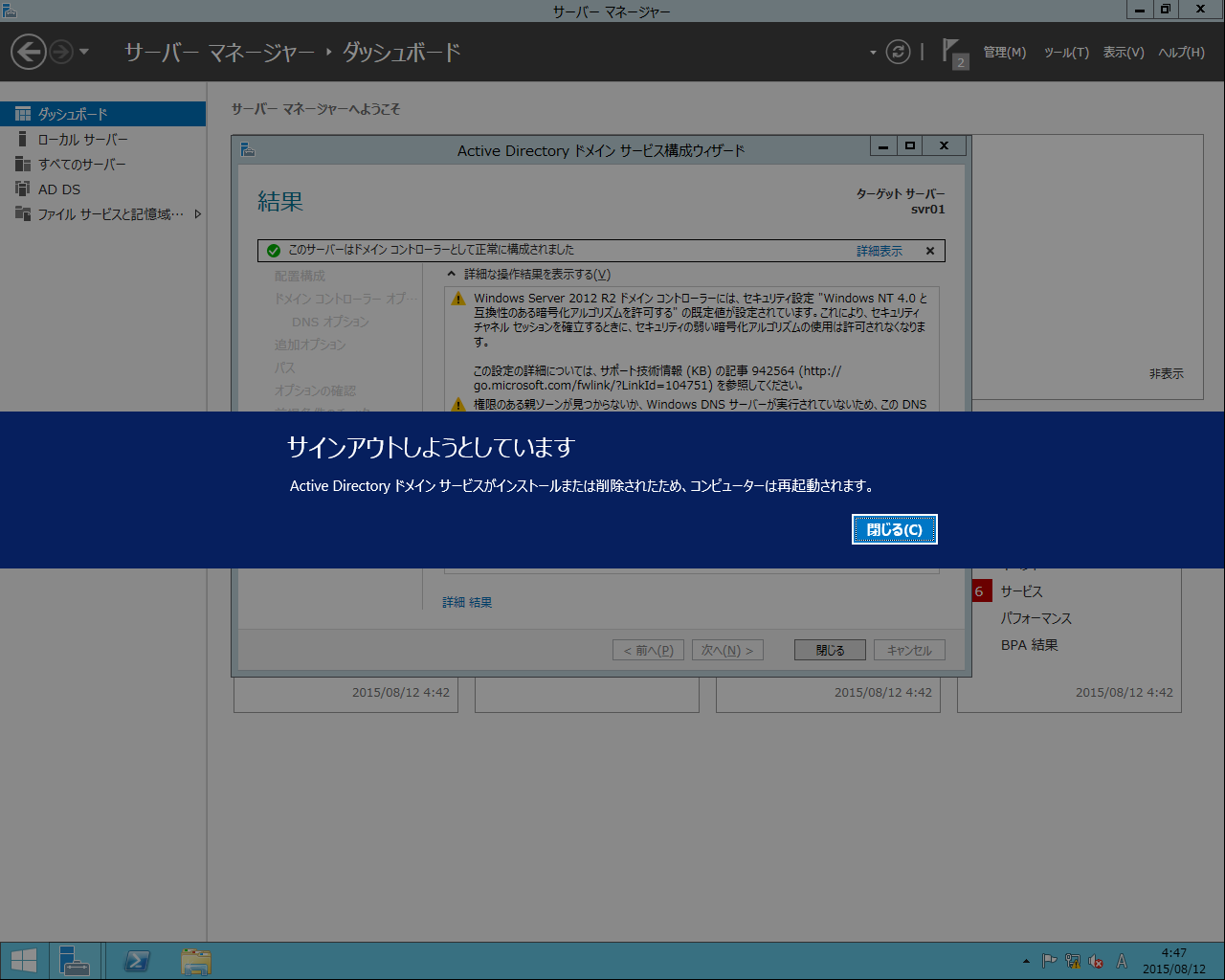Click the オプションの確認 step in wizard
Screen dimensions: 1225x980
pos(315,390)
